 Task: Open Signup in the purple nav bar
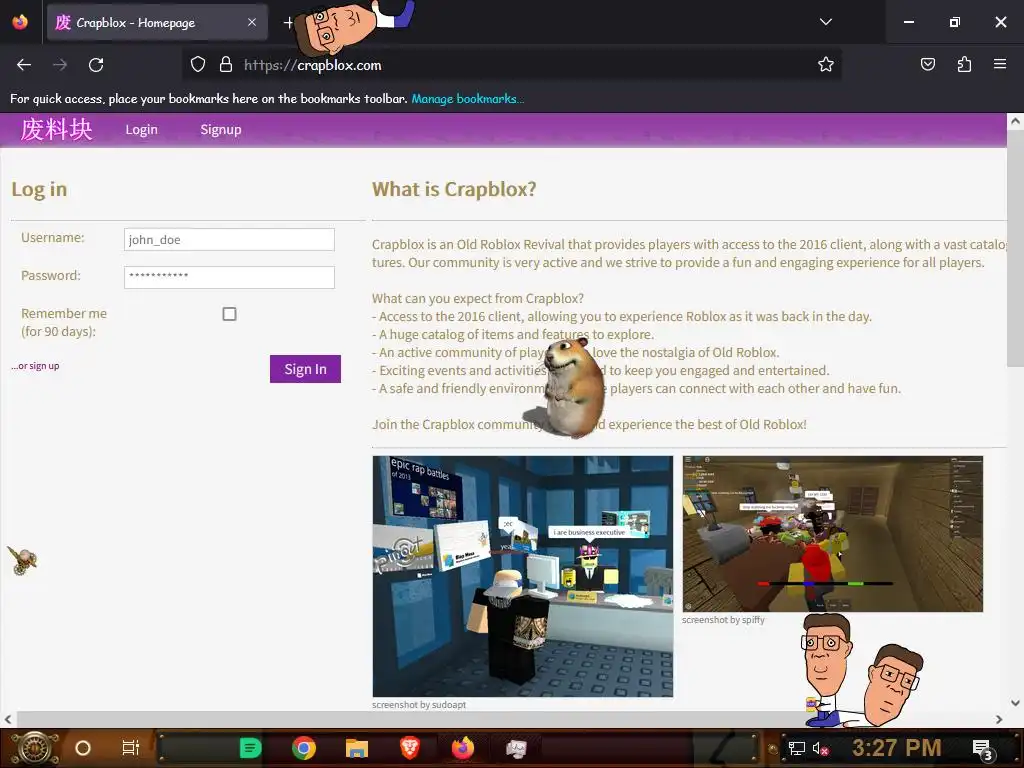221,129
